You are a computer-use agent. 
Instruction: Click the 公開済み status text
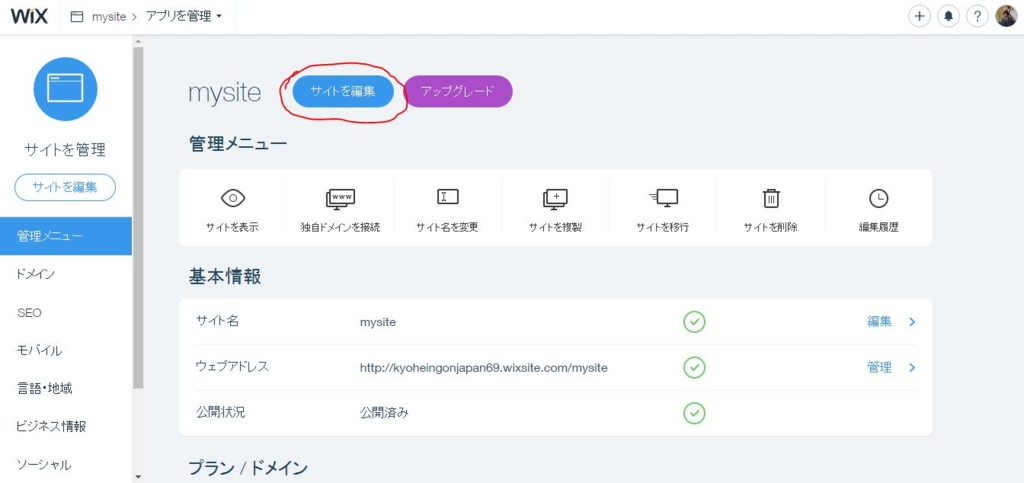[384, 413]
